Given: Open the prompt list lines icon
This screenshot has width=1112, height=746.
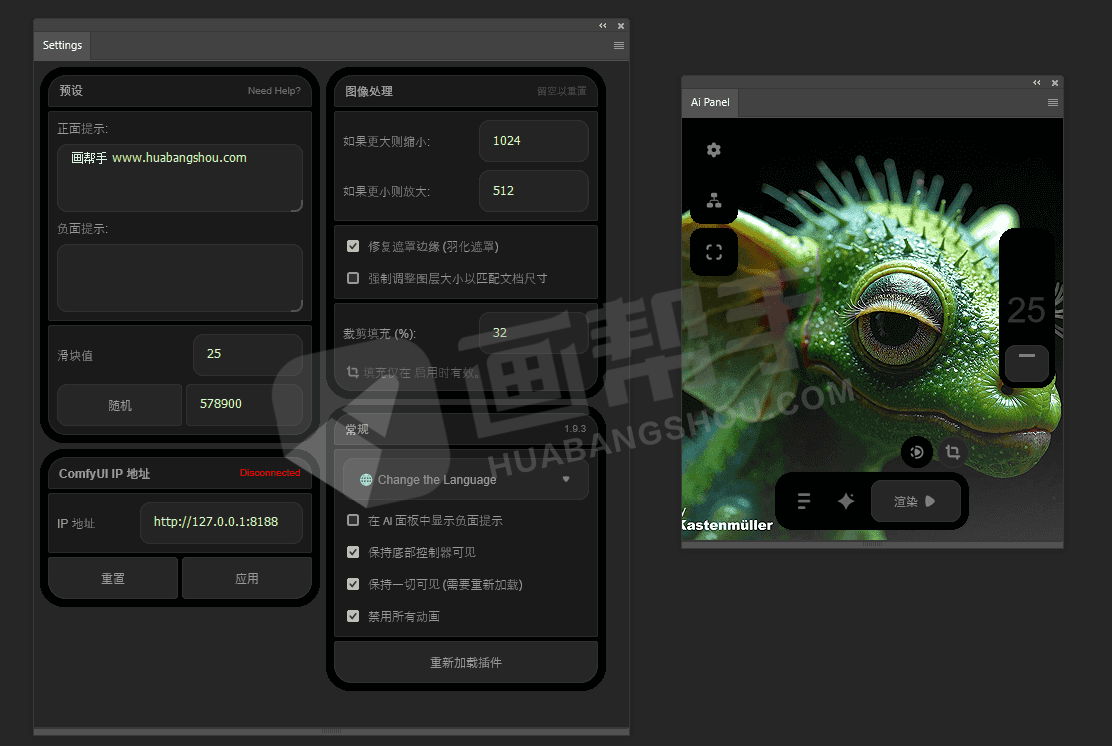Looking at the screenshot, I should 804,501.
